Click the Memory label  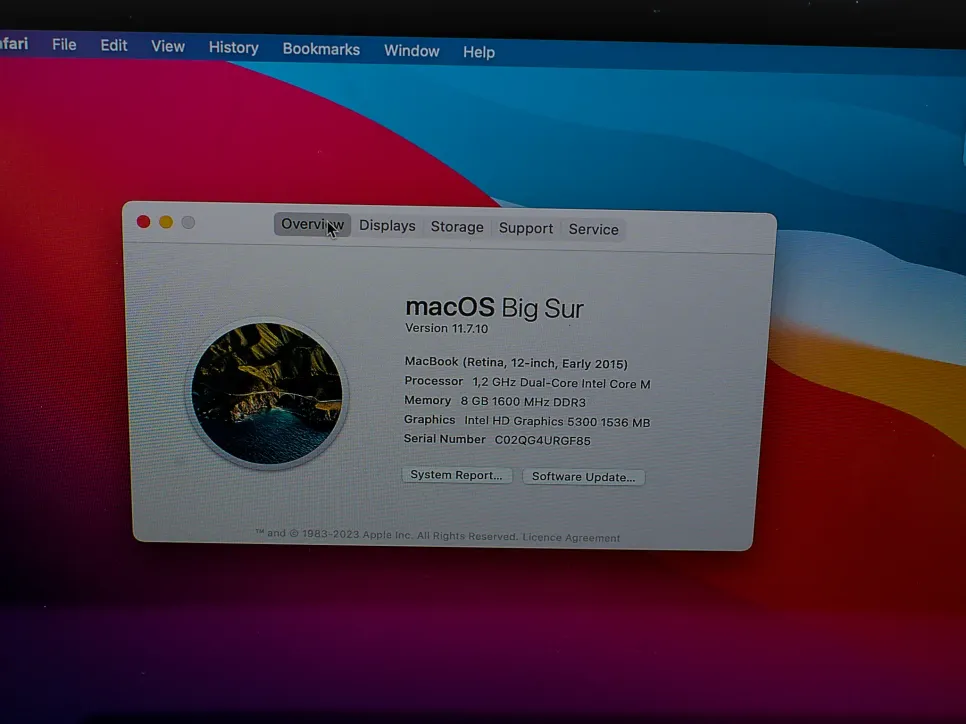[428, 401]
